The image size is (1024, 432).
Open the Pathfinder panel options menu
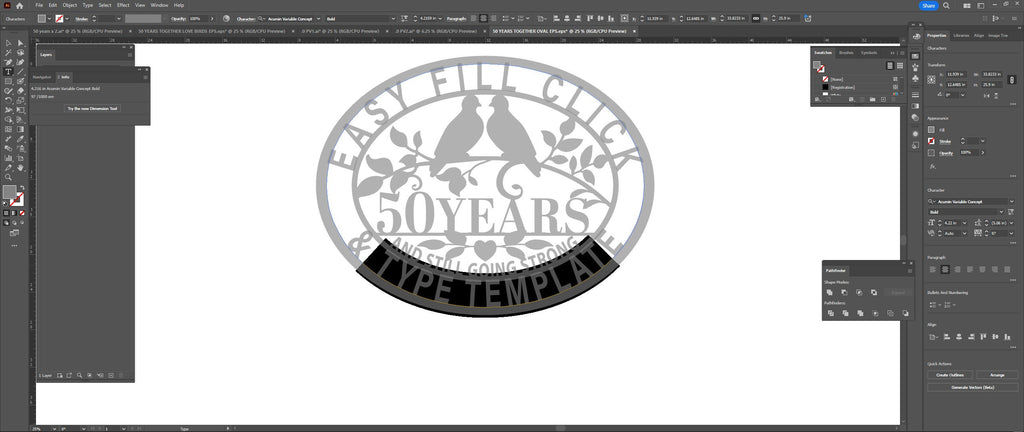(910, 271)
